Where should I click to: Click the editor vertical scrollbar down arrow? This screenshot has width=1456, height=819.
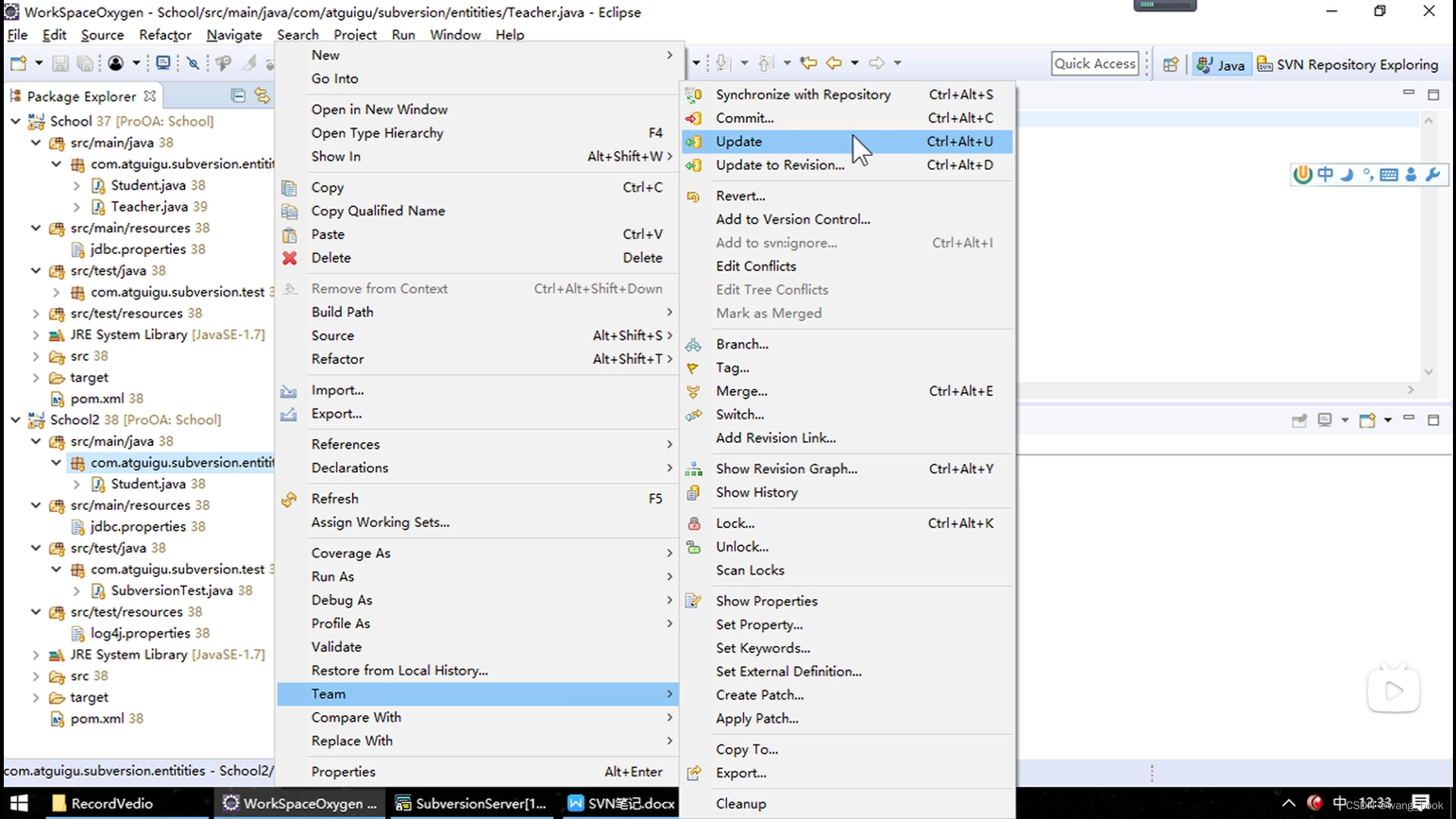[1429, 372]
